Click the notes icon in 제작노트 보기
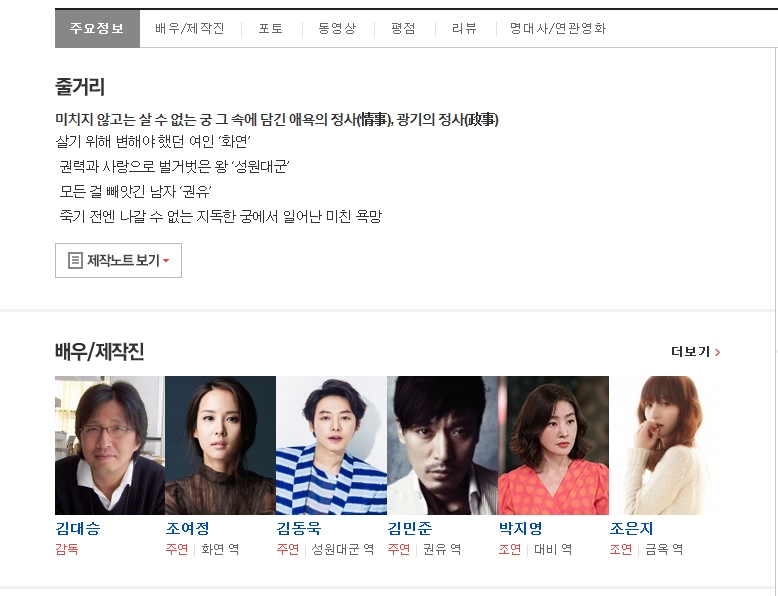Screen dimensions: 778x596 click(75, 261)
